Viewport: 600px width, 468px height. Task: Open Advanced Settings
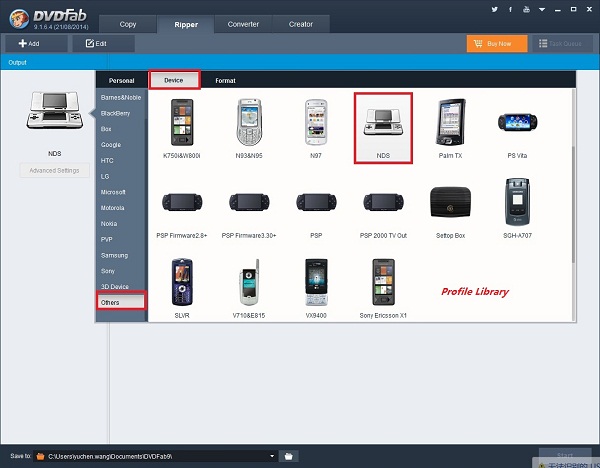(x=55, y=170)
